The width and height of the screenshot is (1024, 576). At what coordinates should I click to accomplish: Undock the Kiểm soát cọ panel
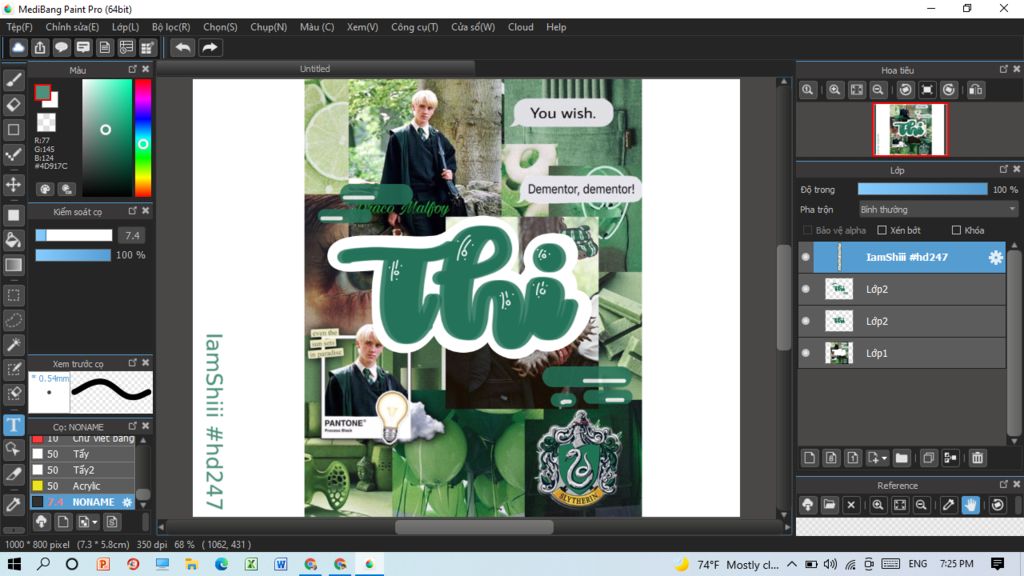click(133, 211)
